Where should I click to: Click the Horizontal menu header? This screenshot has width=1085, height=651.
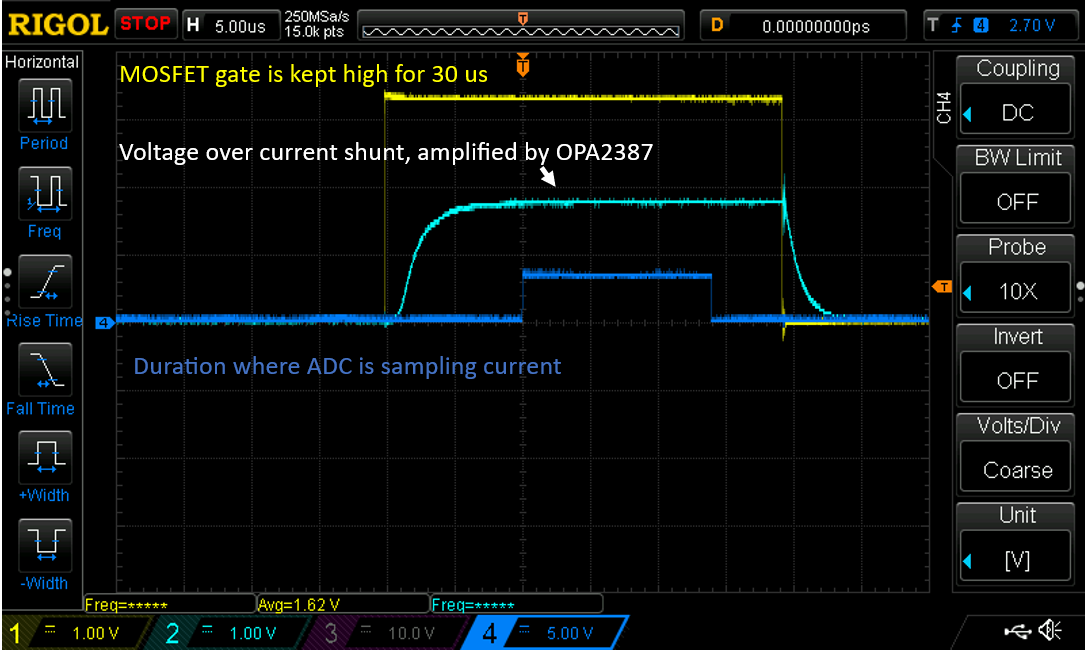[42, 62]
